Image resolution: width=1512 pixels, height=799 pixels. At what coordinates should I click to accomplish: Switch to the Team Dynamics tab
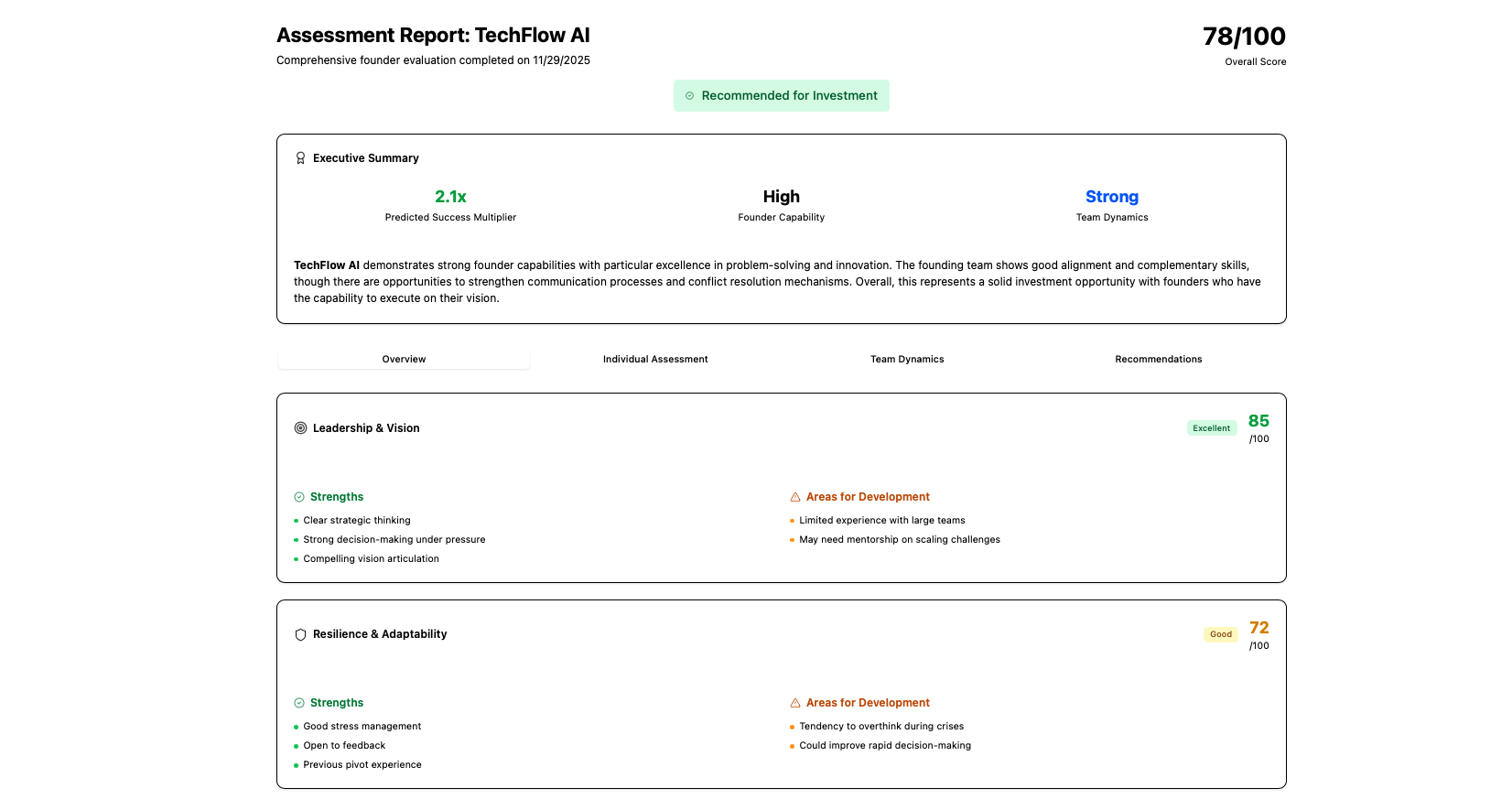[x=907, y=359]
